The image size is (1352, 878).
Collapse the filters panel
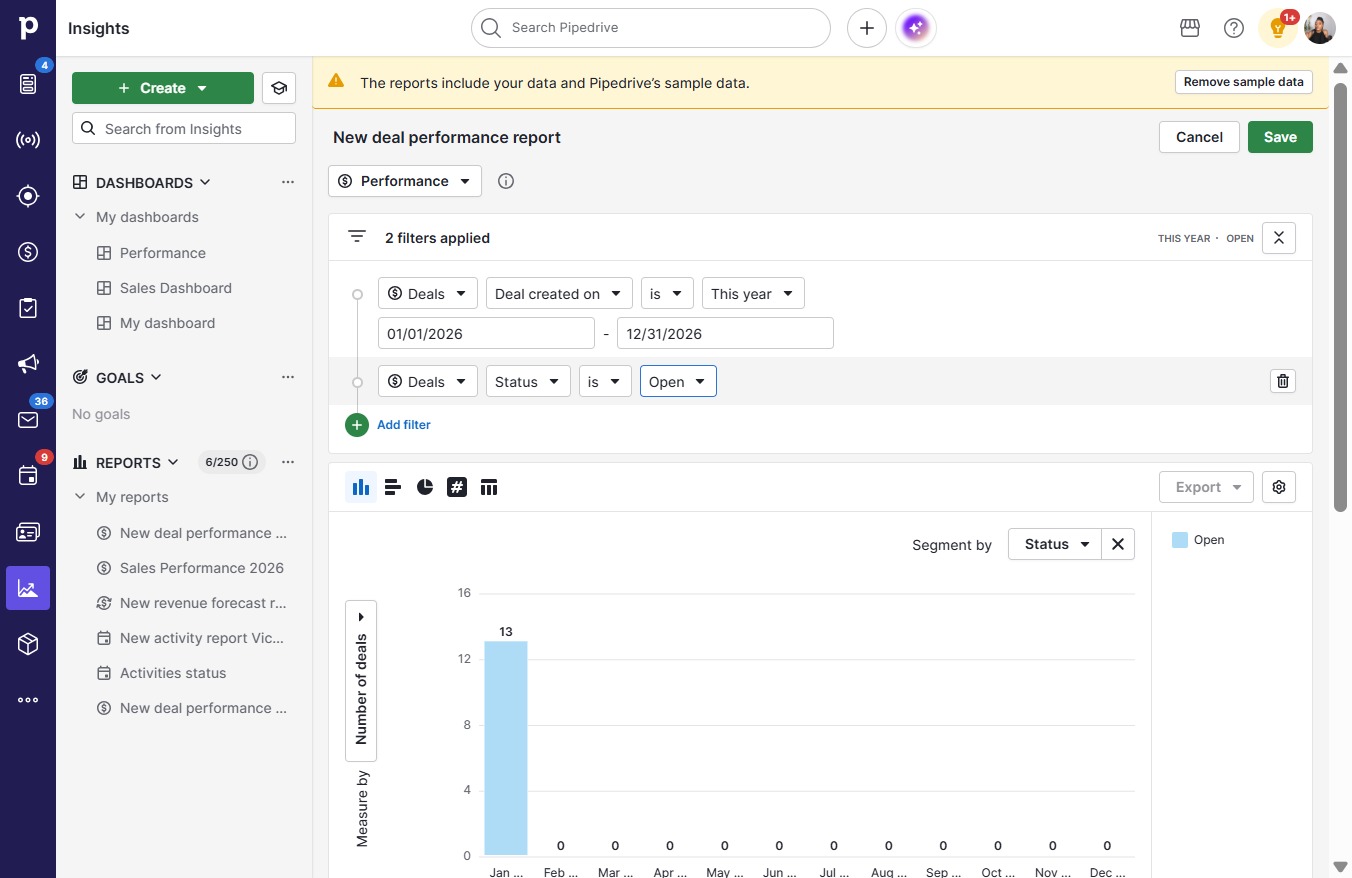coord(1279,238)
